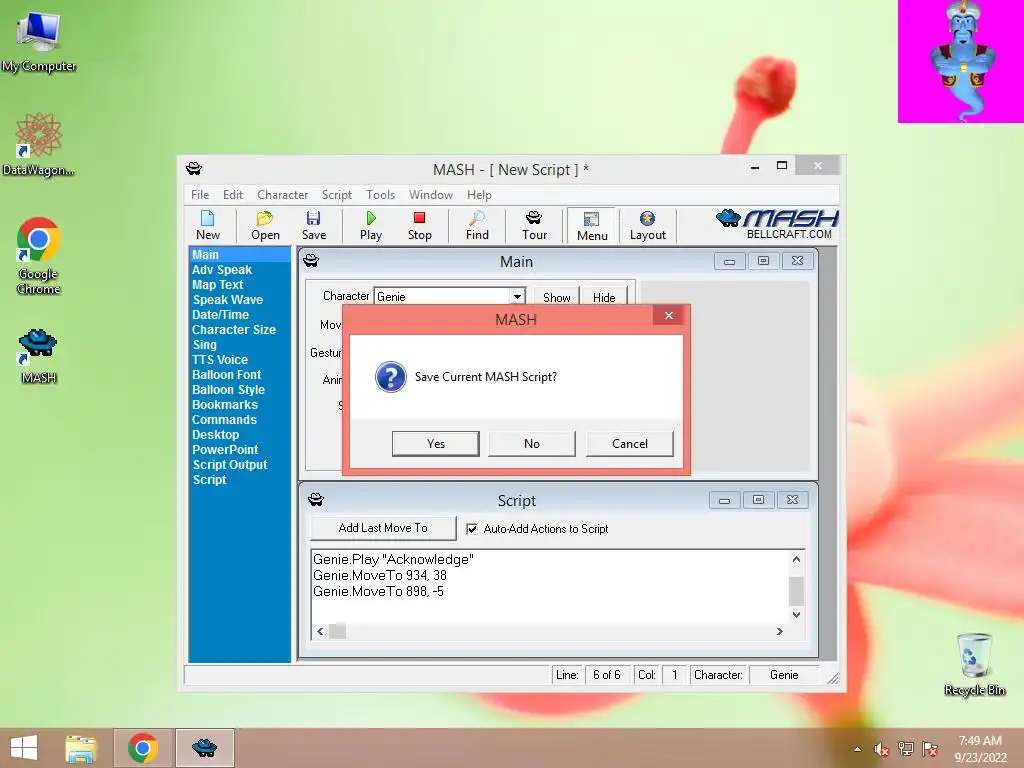Launch Google Chrome from the desktop

coord(39,255)
